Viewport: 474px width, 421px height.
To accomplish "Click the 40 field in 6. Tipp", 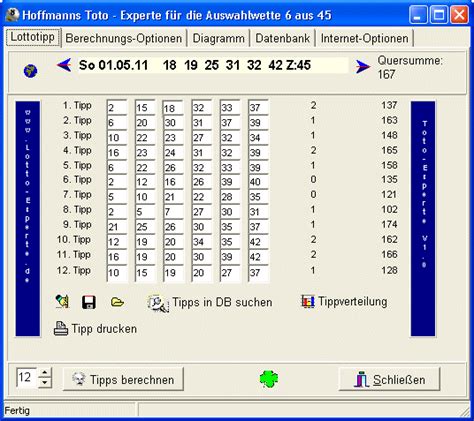I will point(258,182).
